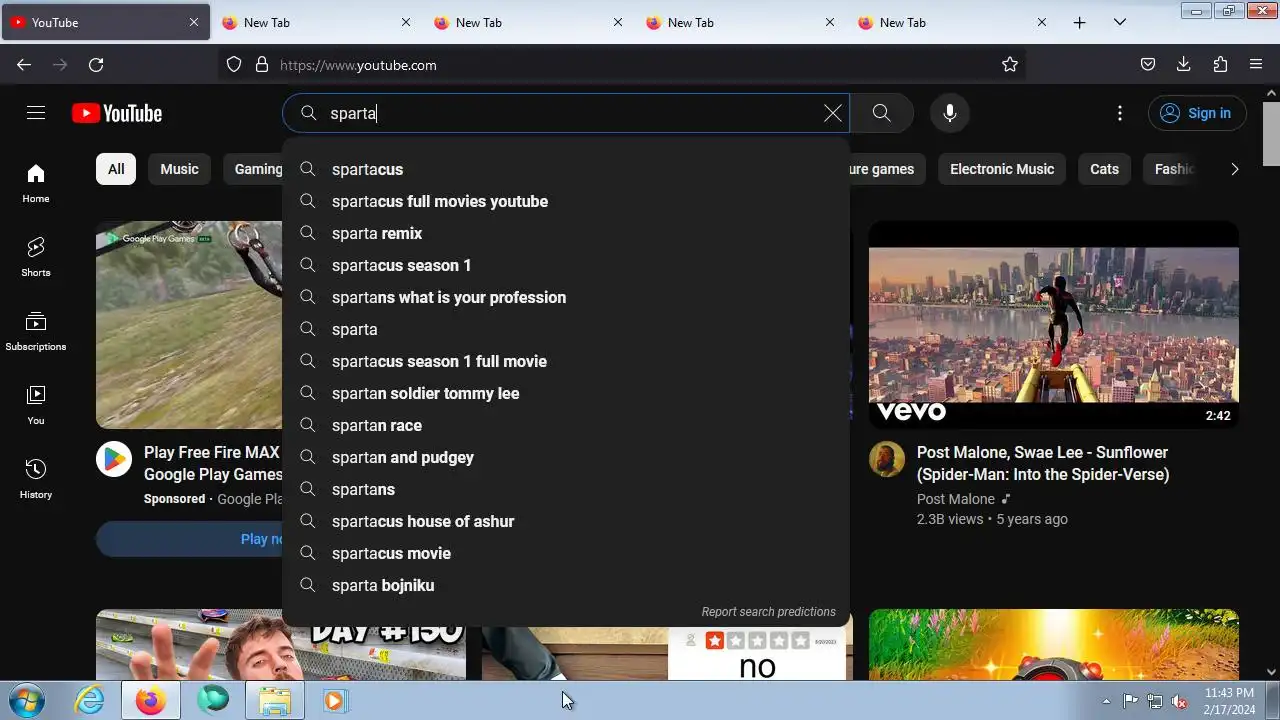The width and height of the screenshot is (1280, 720).
Task: Choose the 'spartan and pudgey' suggestion
Action: coord(566,457)
